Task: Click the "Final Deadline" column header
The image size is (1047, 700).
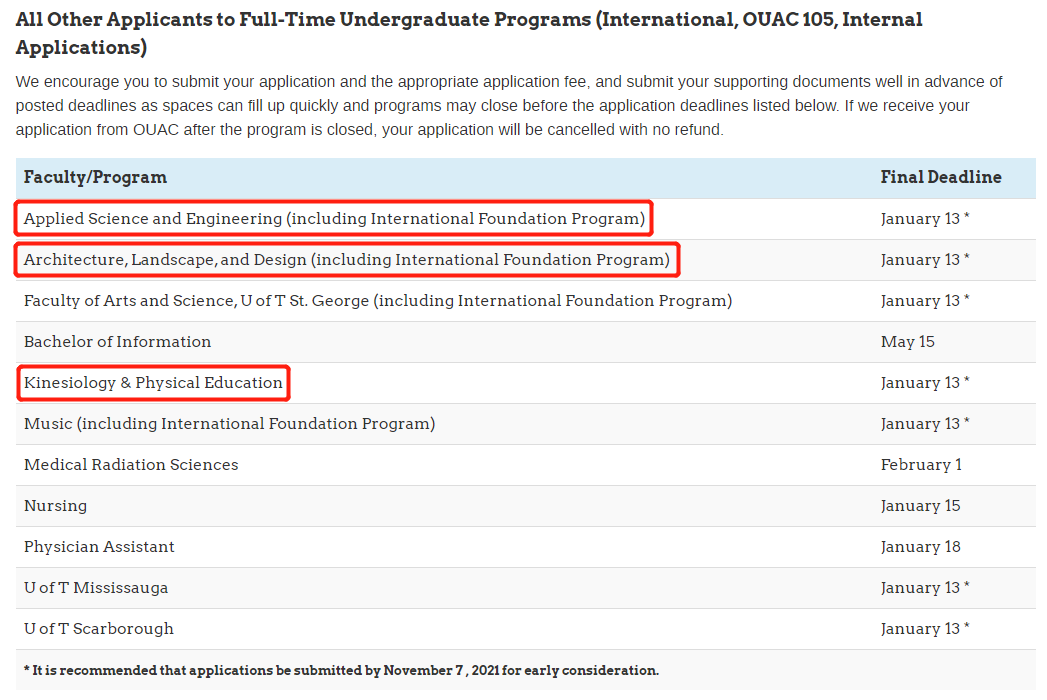Action: tap(941, 178)
